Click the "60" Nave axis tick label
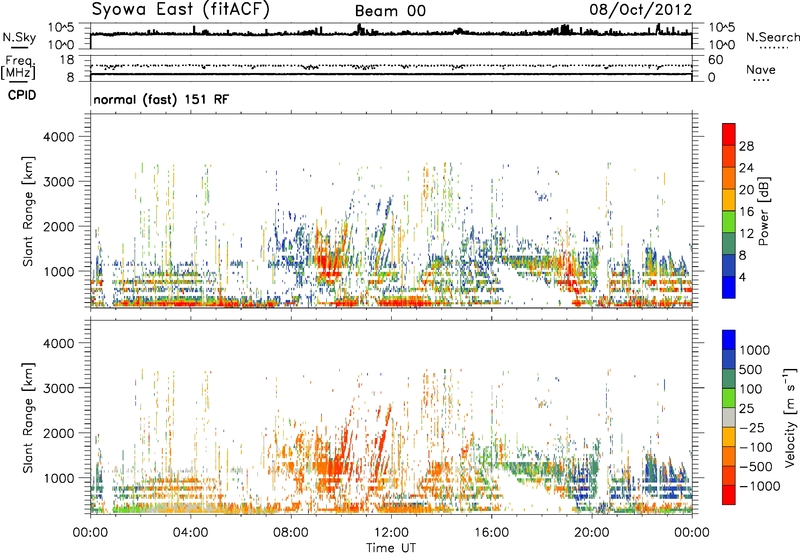The image size is (800, 554). [715, 60]
